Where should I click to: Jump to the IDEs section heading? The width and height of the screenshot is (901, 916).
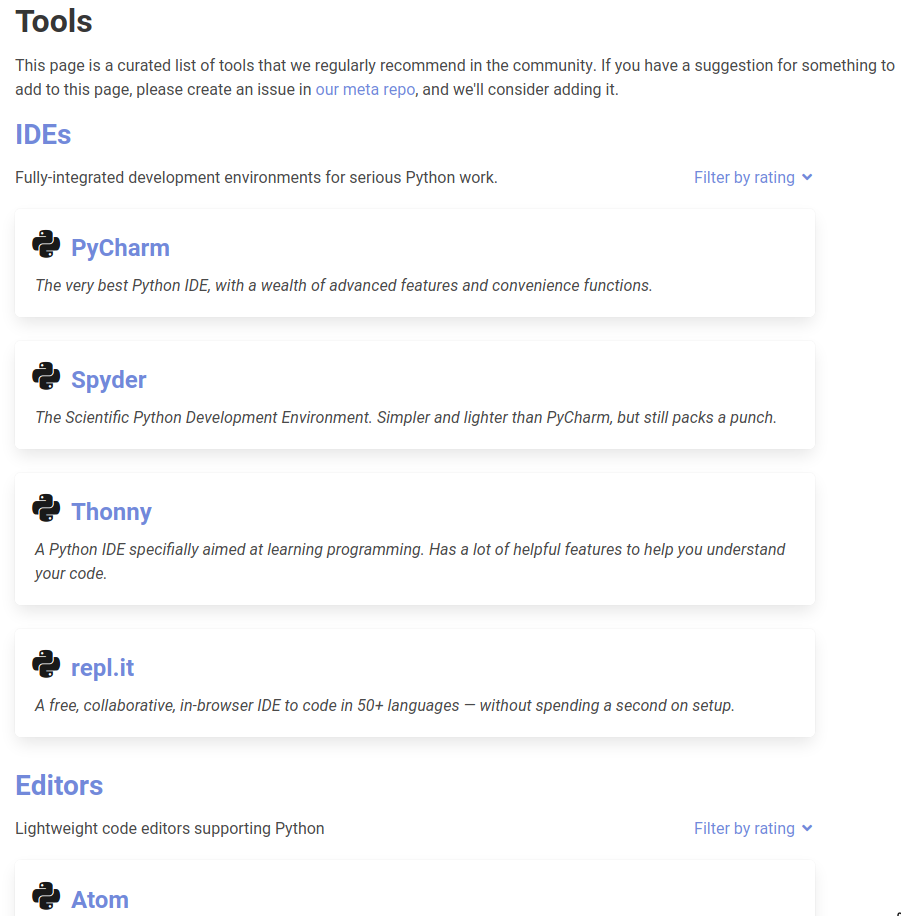tap(43, 135)
